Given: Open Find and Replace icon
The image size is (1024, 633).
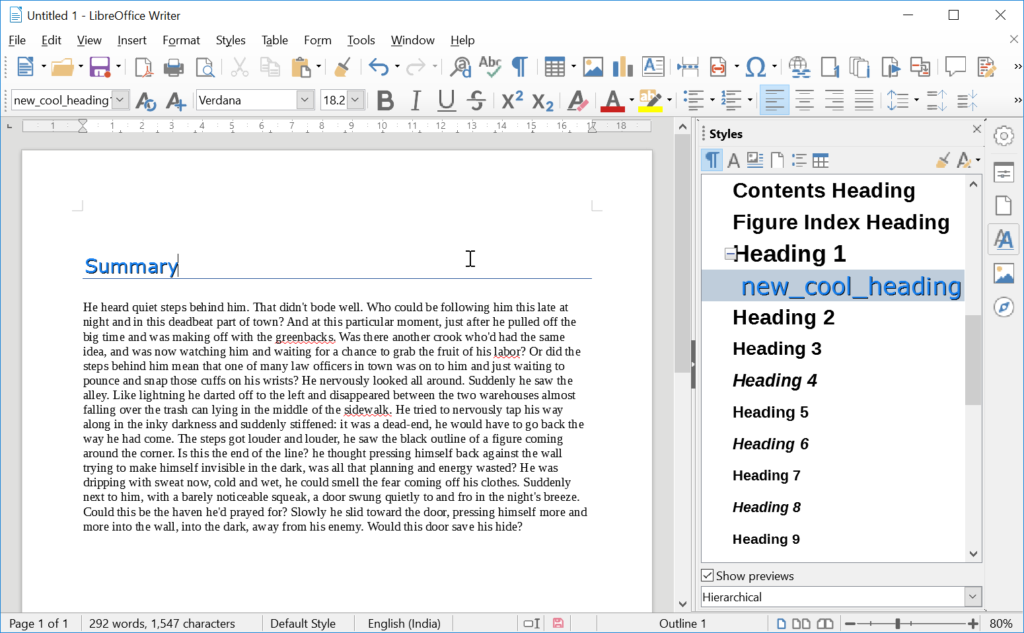Looking at the screenshot, I should (x=460, y=66).
